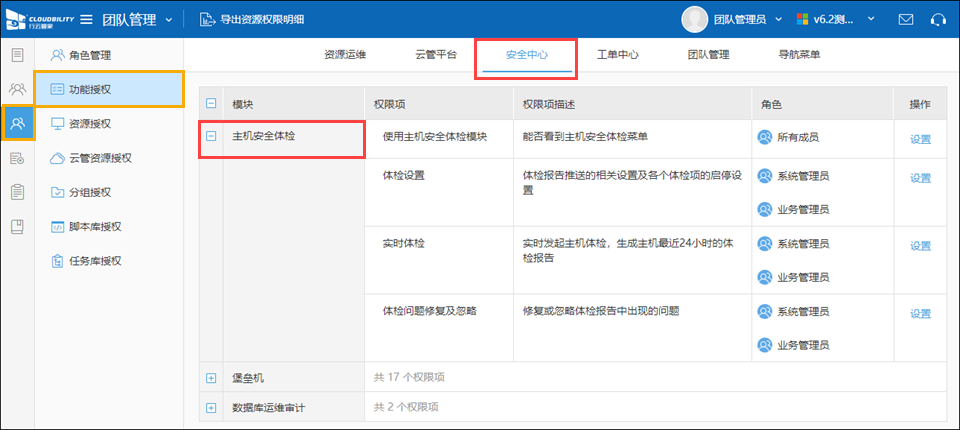Click the hamburger menu icon beside 团队管理
Screen dimensions: 960x430
click(86, 19)
